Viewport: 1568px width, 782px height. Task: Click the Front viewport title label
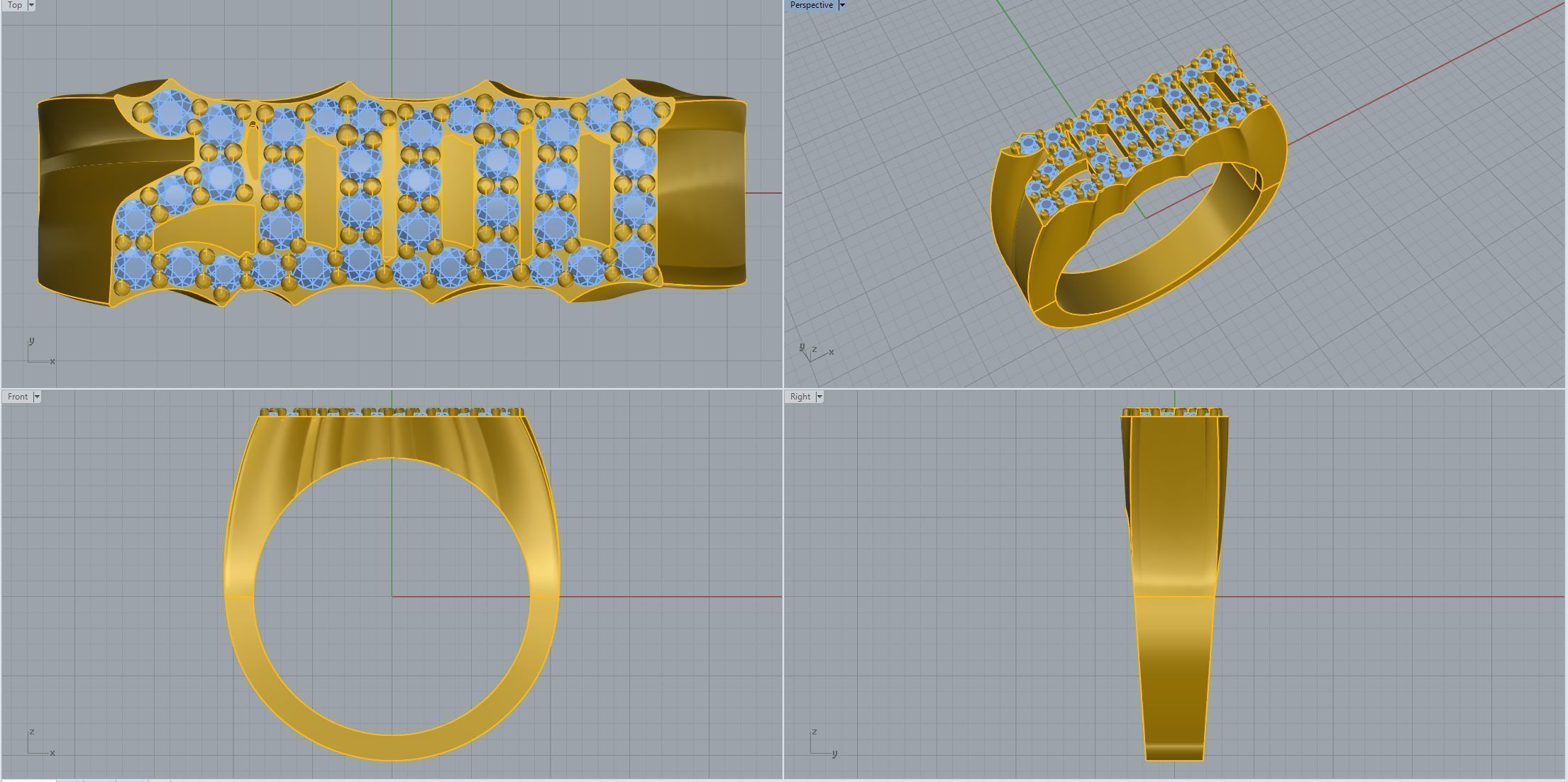tap(18, 397)
